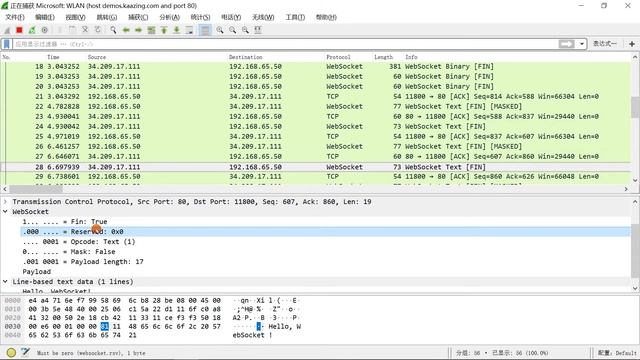Sort by the Length column header
This screenshot has width=640, height=360.
click(x=383, y=57)
